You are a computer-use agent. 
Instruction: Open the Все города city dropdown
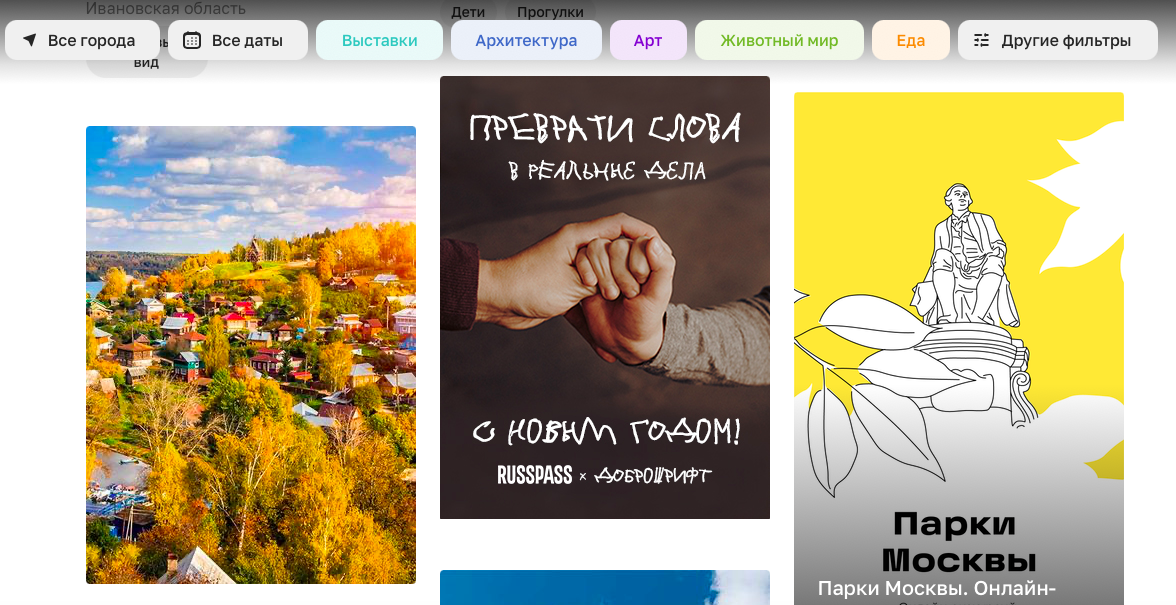[x=82, y=40]
